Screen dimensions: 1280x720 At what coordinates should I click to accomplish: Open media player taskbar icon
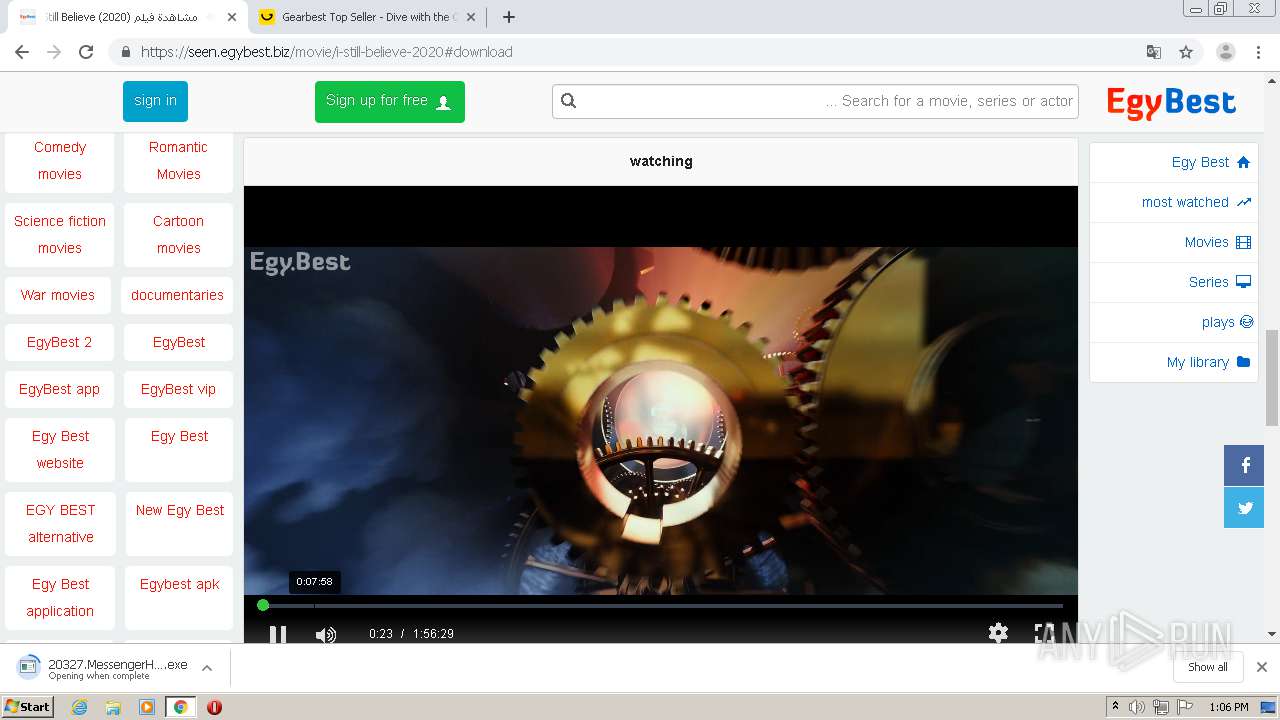coord(147,707)
